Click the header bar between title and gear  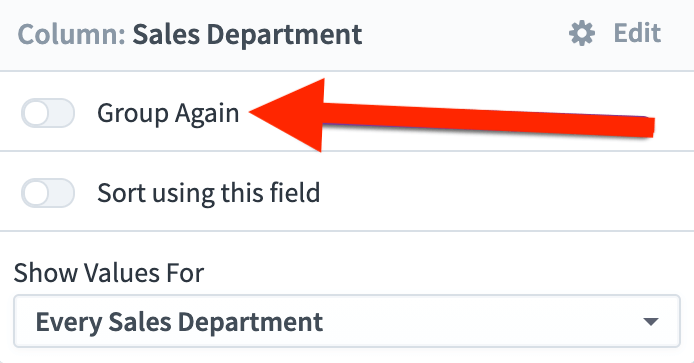click(465, 35)
